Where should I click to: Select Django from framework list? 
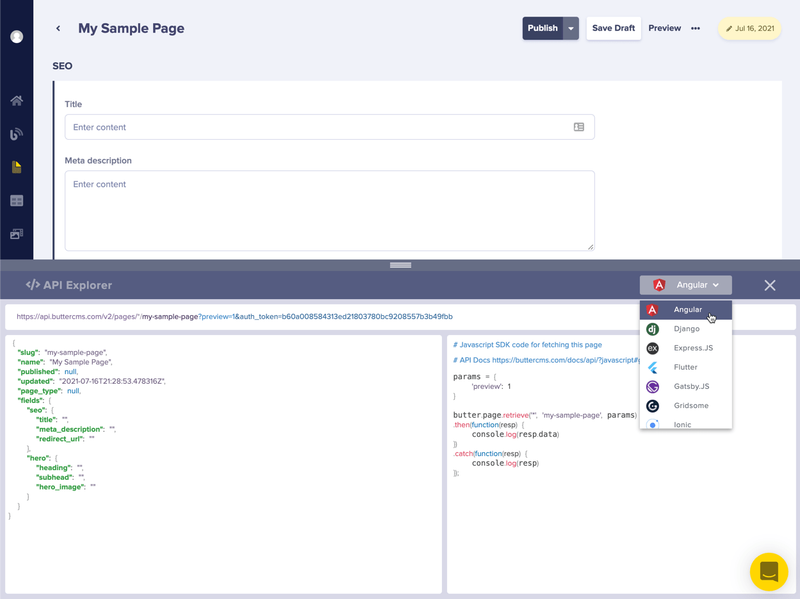point(686,329)
